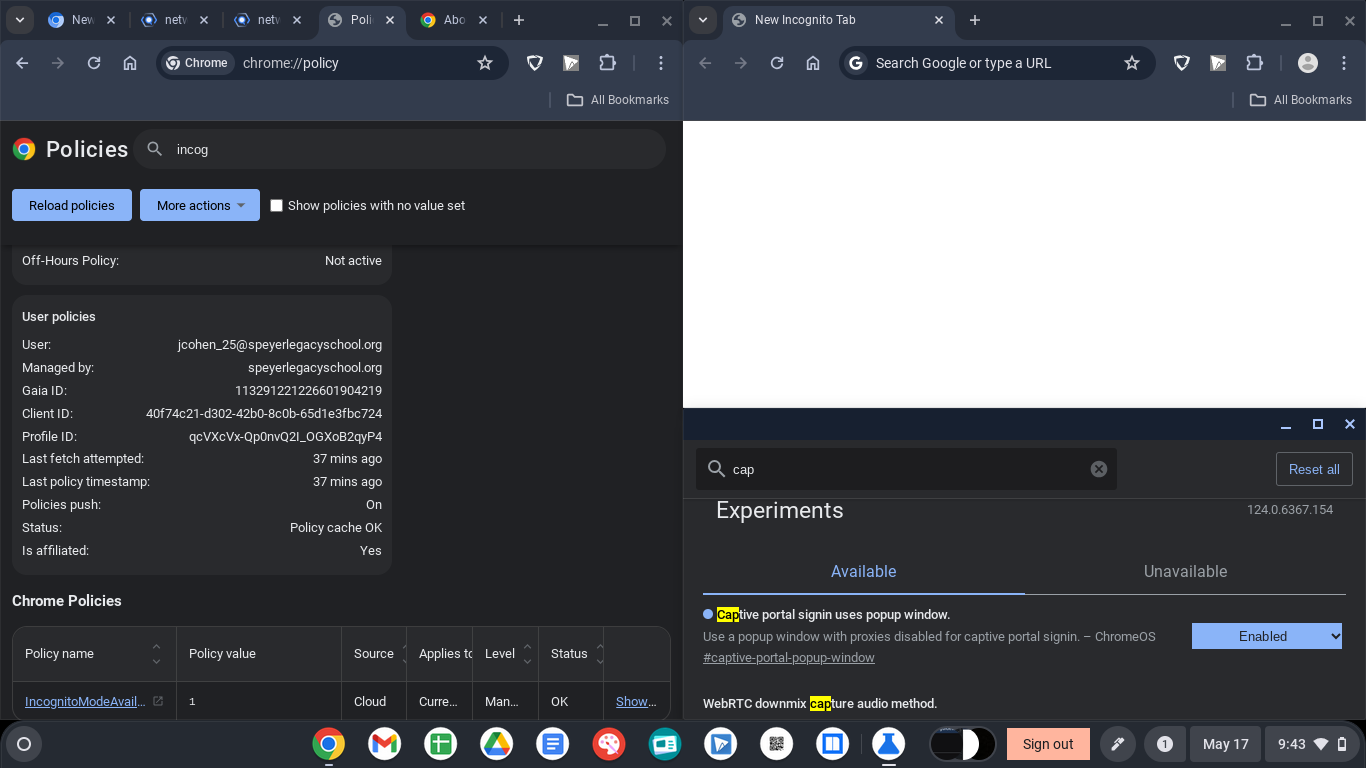Screen dimensions: 1366x768
Task: Switch to Available experiments tab
Action: pos(864,572)
